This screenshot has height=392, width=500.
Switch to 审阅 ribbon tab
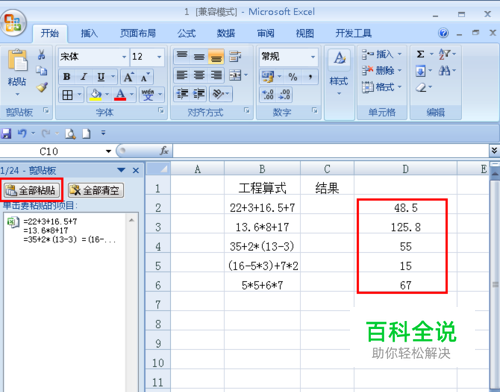(266, 33)
